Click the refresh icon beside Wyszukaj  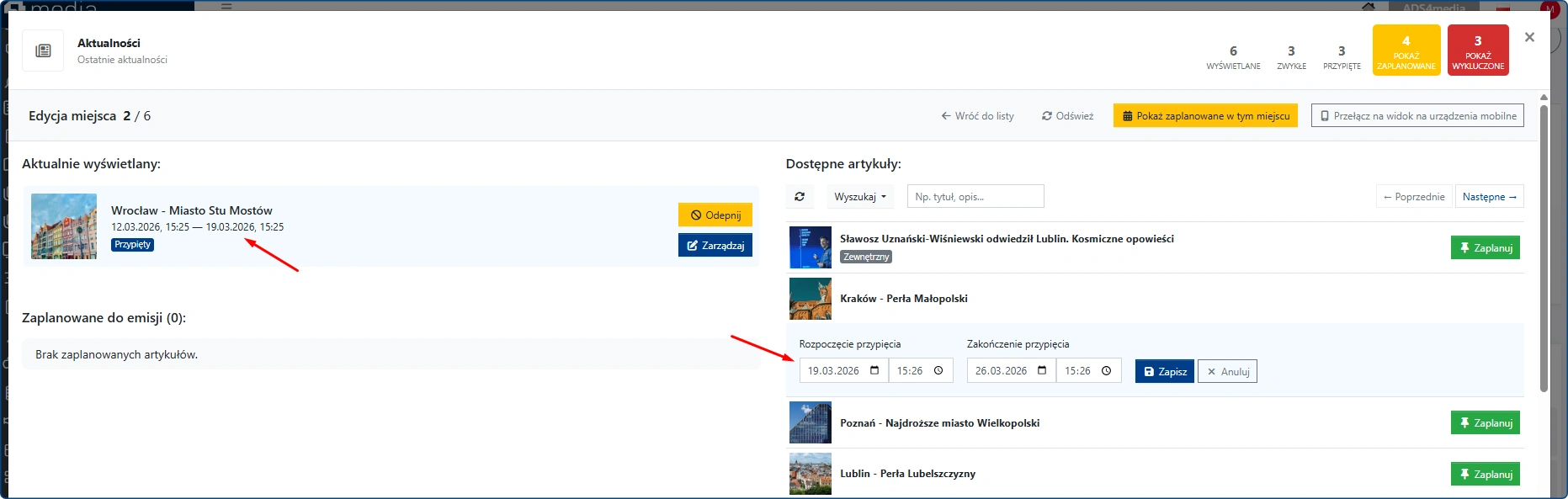click(x=800, y=197)
